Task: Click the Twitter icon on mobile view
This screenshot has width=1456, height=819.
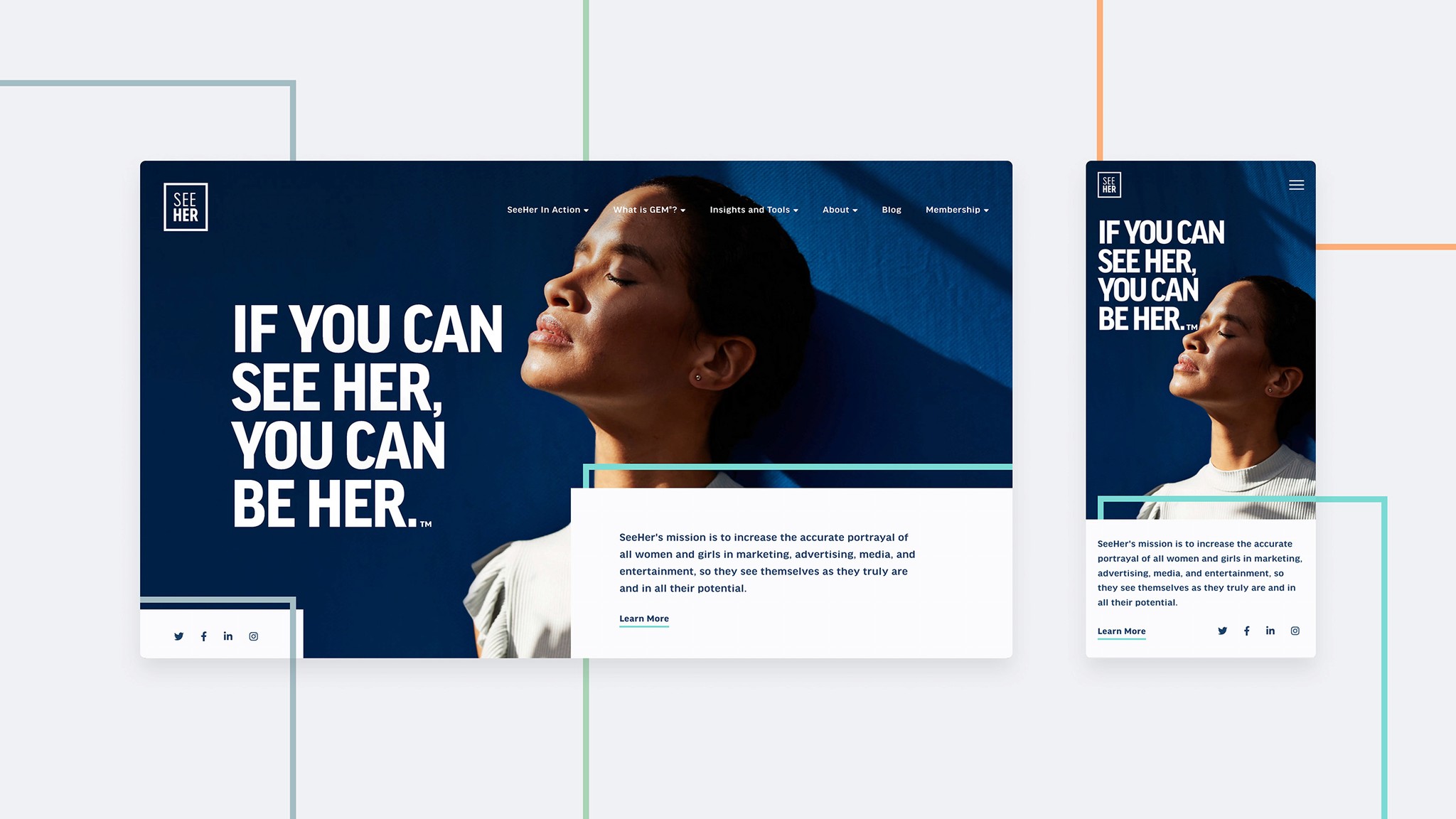Action: point(1222,630)
